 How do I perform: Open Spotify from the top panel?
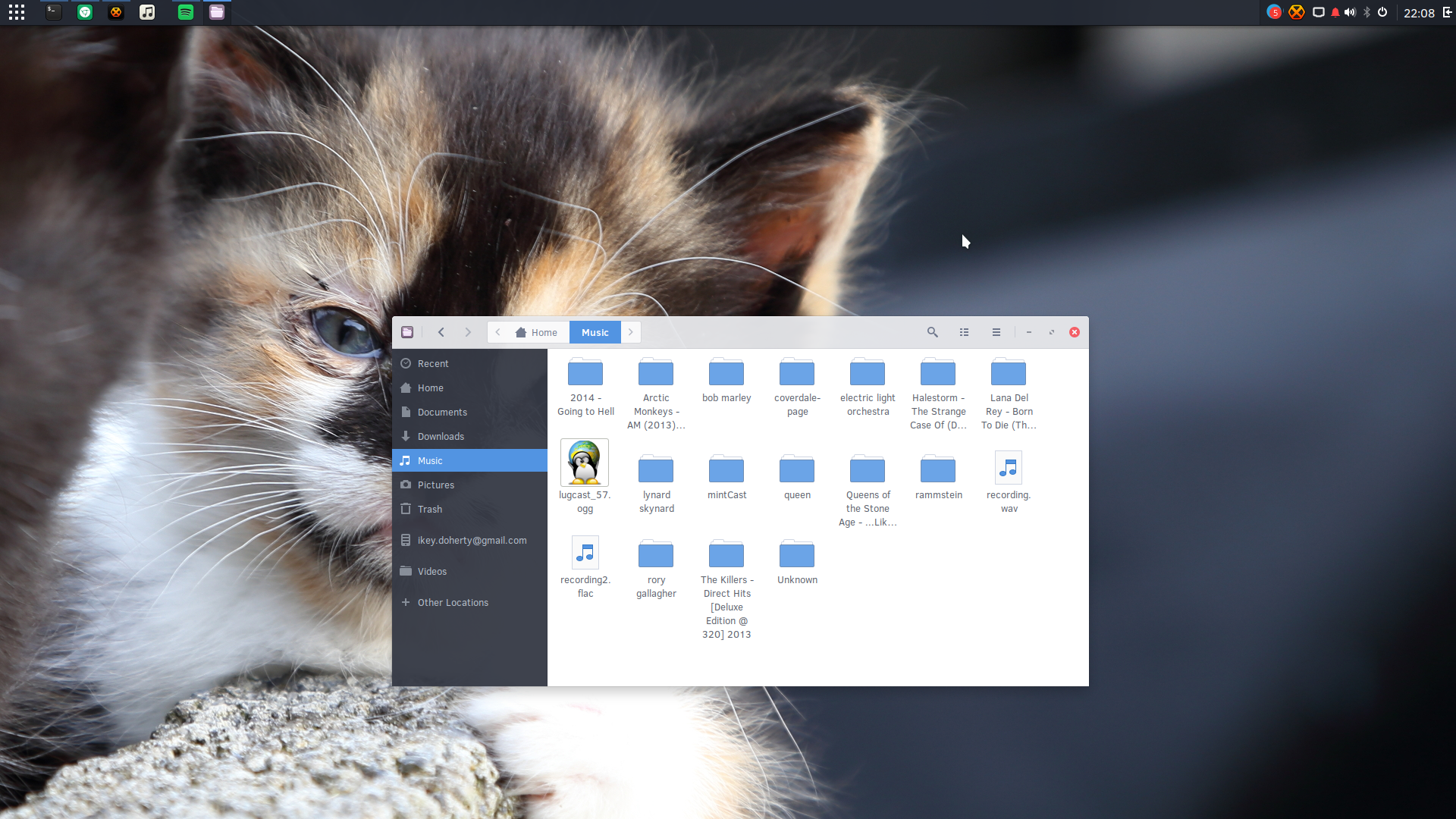186,12
